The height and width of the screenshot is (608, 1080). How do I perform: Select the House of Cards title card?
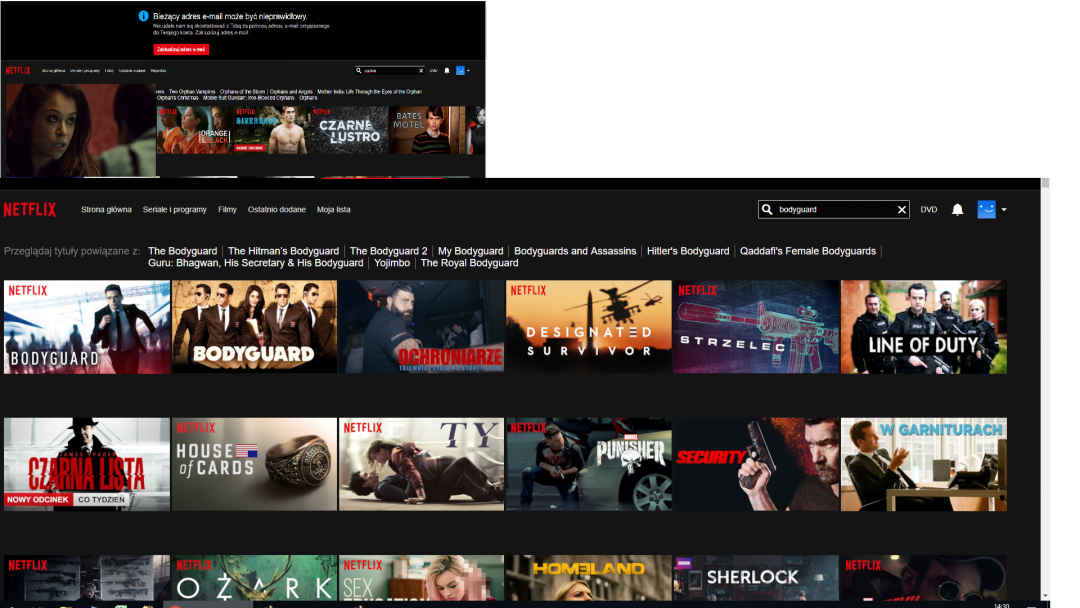(254, 464)
